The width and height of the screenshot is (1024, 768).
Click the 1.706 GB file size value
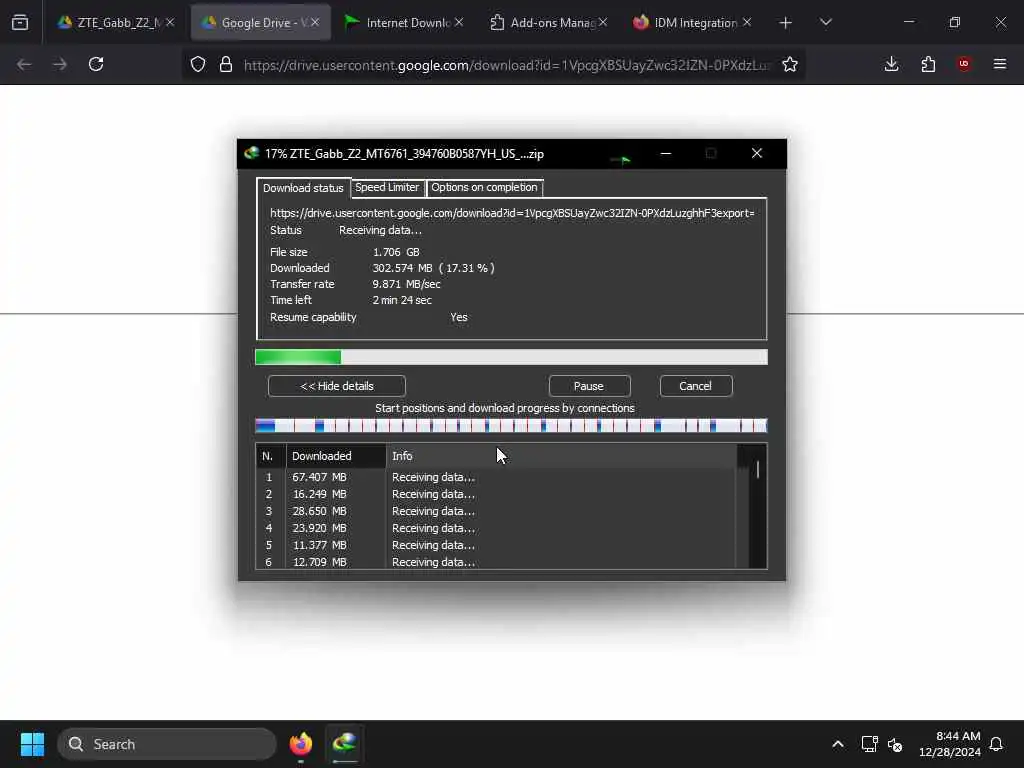(396, 252)
